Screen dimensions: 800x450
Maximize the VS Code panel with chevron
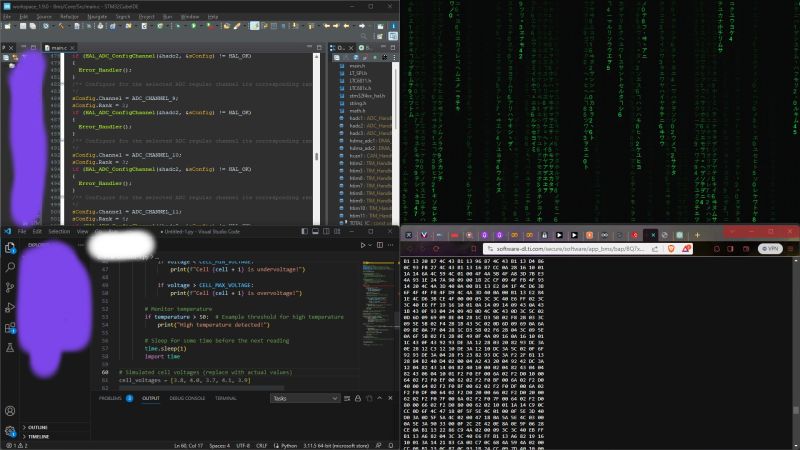[x=380, y=398]
